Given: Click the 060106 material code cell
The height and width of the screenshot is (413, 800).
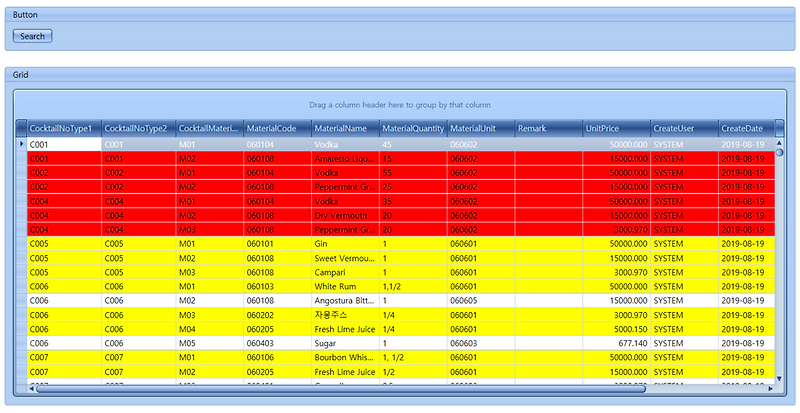Looking at the screenshot, I should (278, 357).
